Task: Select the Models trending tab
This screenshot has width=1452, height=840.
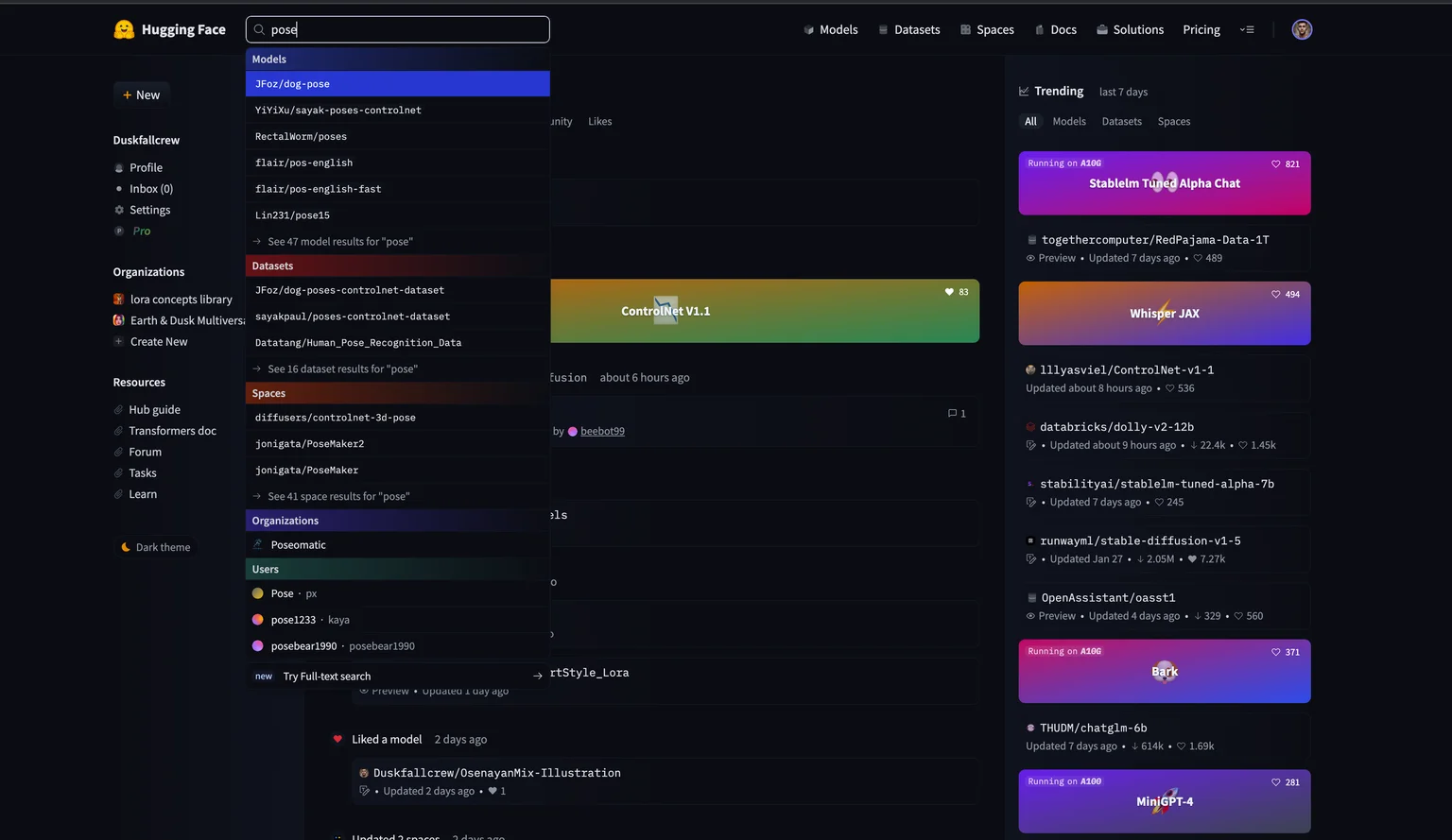Action: click(1069, 121)
